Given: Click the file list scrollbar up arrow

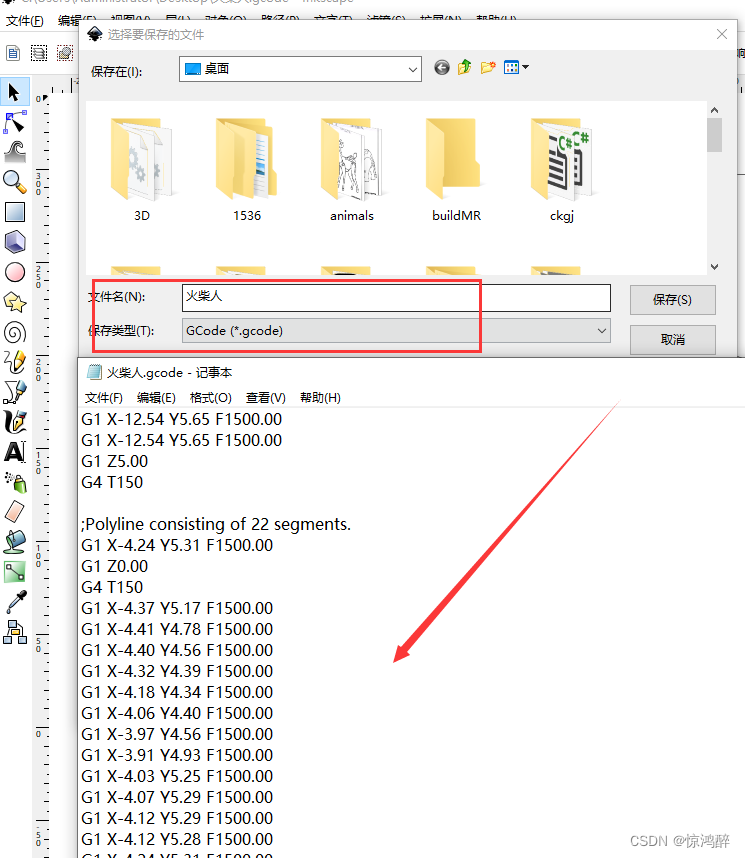Looking at the screenshot, I should 714,110.
